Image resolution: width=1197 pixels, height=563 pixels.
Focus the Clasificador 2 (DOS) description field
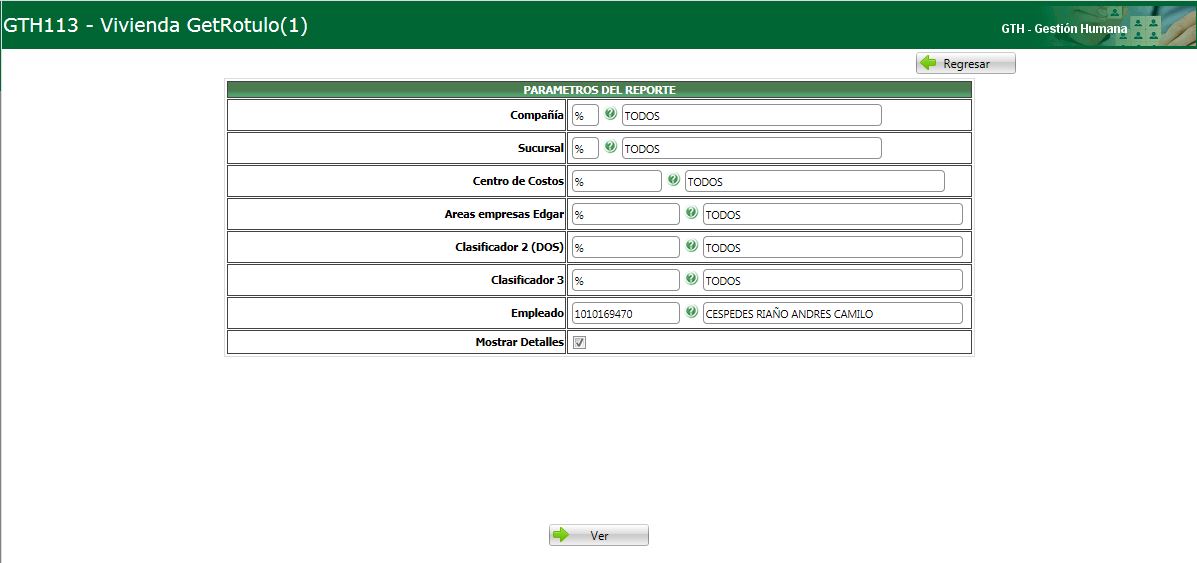click(x=833, y=247)
